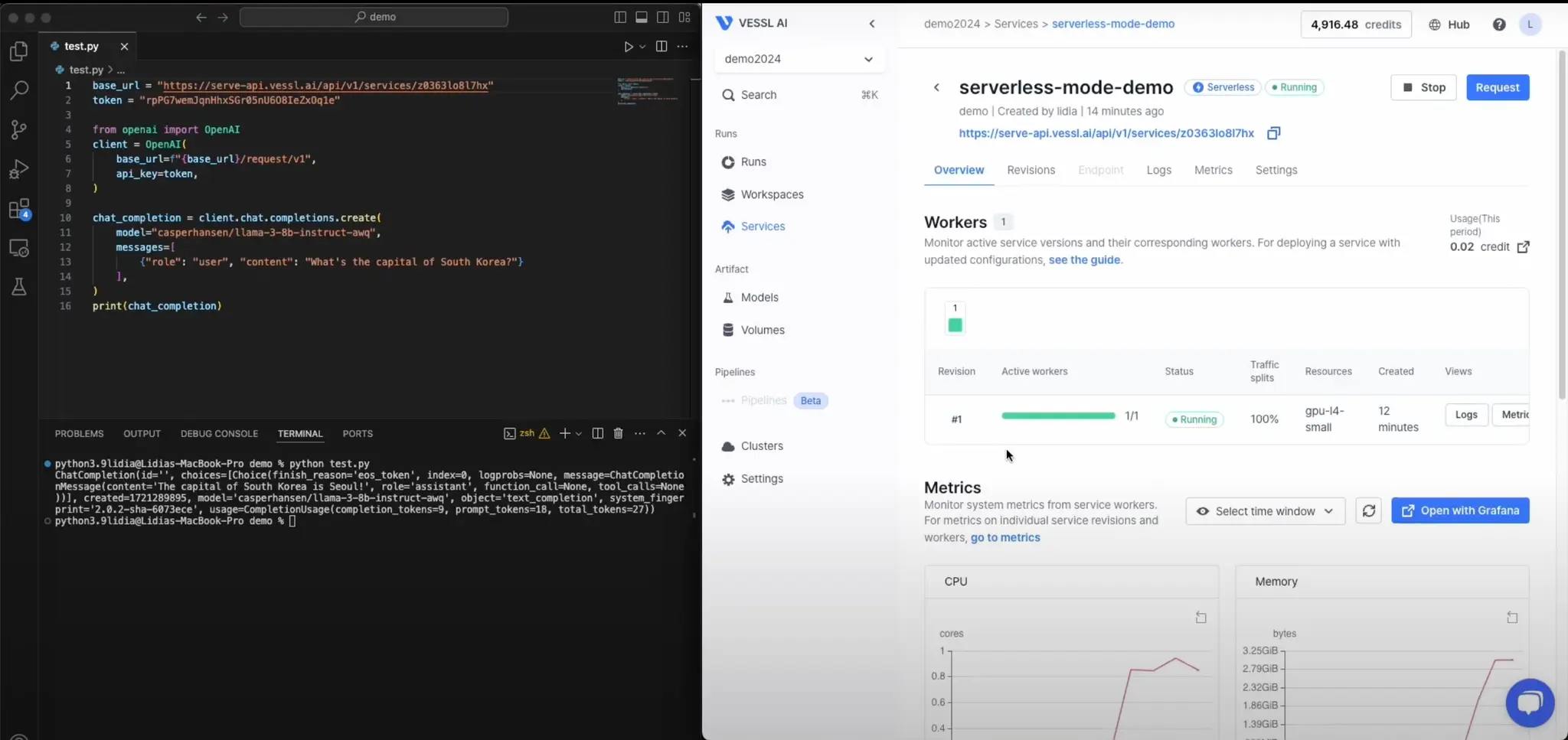Open Remote Explorer in VS Code
Viewport: 1568px width, 740px height.
(19, 249)
